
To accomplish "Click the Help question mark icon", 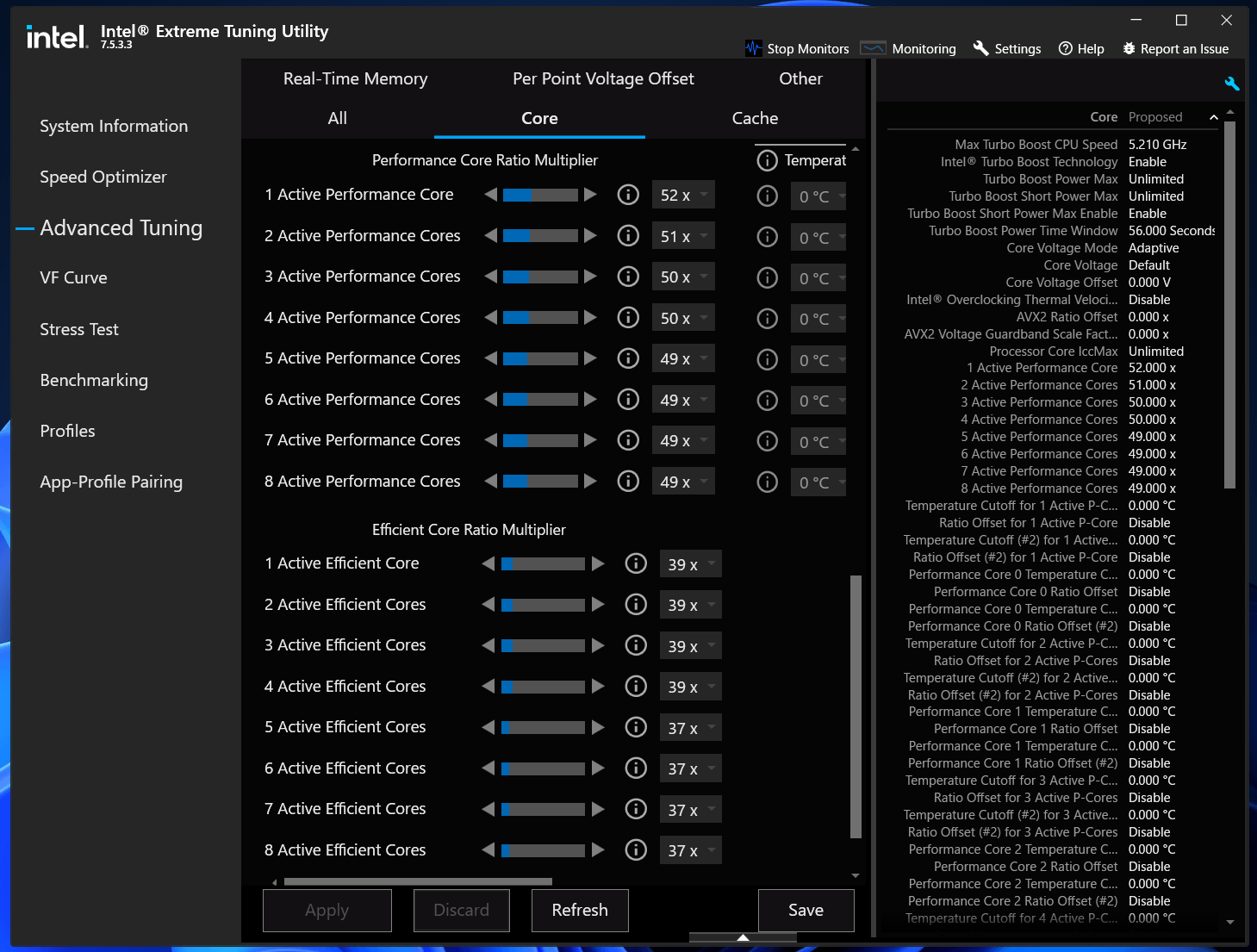I will click(x=1066, y=48).
